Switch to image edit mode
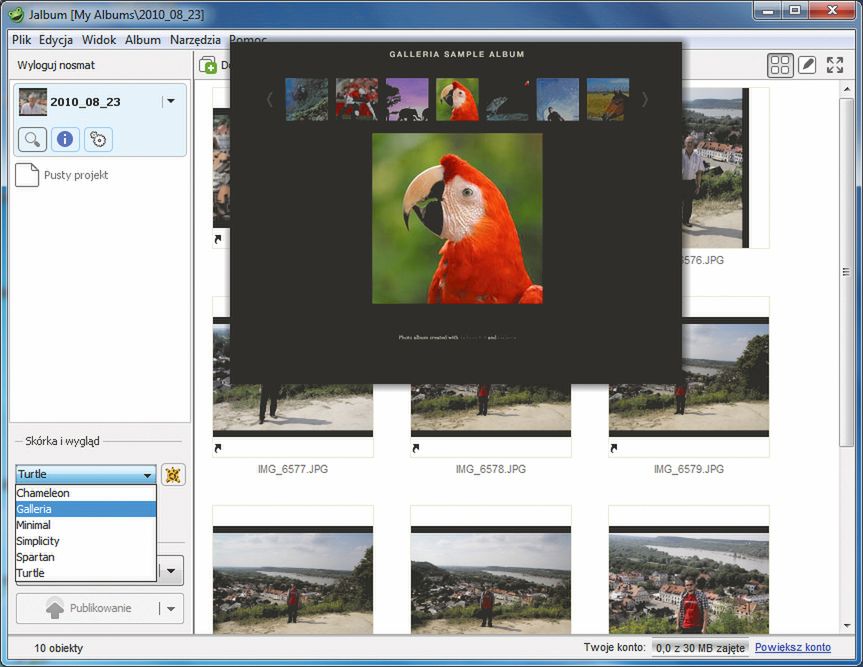 tap(807, 65)
